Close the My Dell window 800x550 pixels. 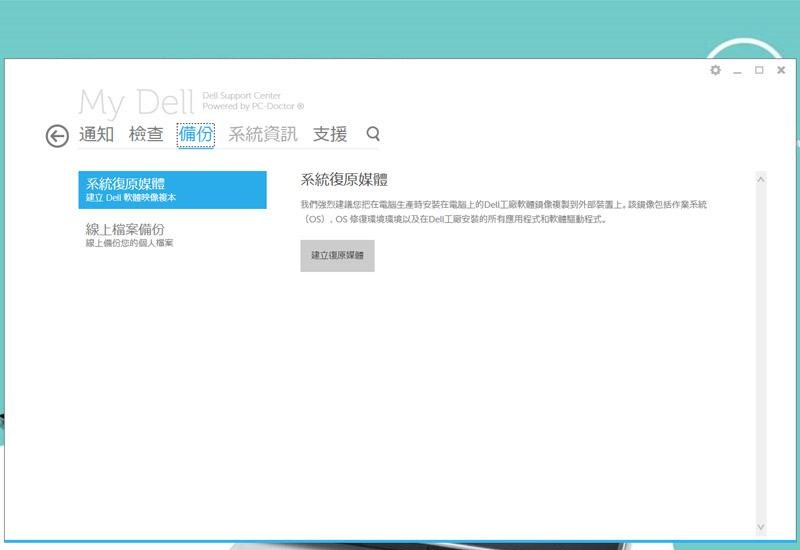pyautogui.click(x=780, y=71)
